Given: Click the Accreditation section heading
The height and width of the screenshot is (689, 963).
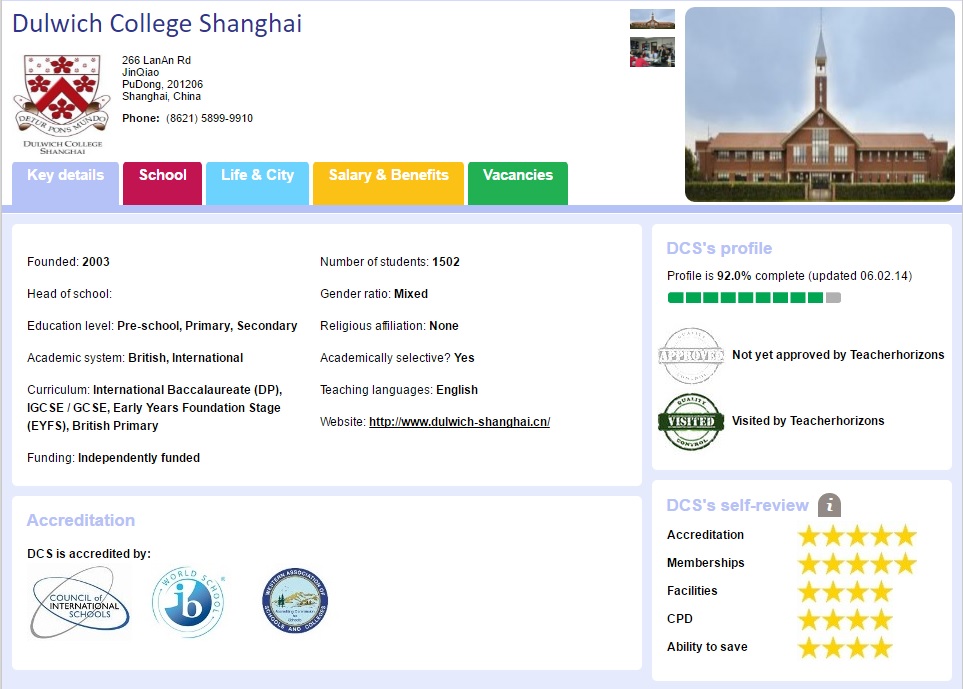Looking at the screenshot, I should tap(81, 521).
